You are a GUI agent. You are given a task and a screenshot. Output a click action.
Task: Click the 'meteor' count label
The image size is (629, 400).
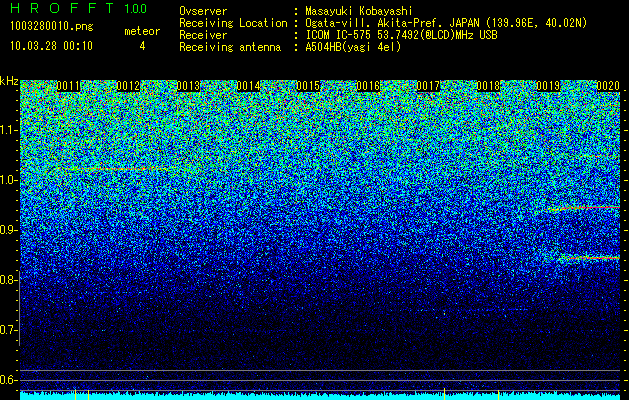(142, 31)
